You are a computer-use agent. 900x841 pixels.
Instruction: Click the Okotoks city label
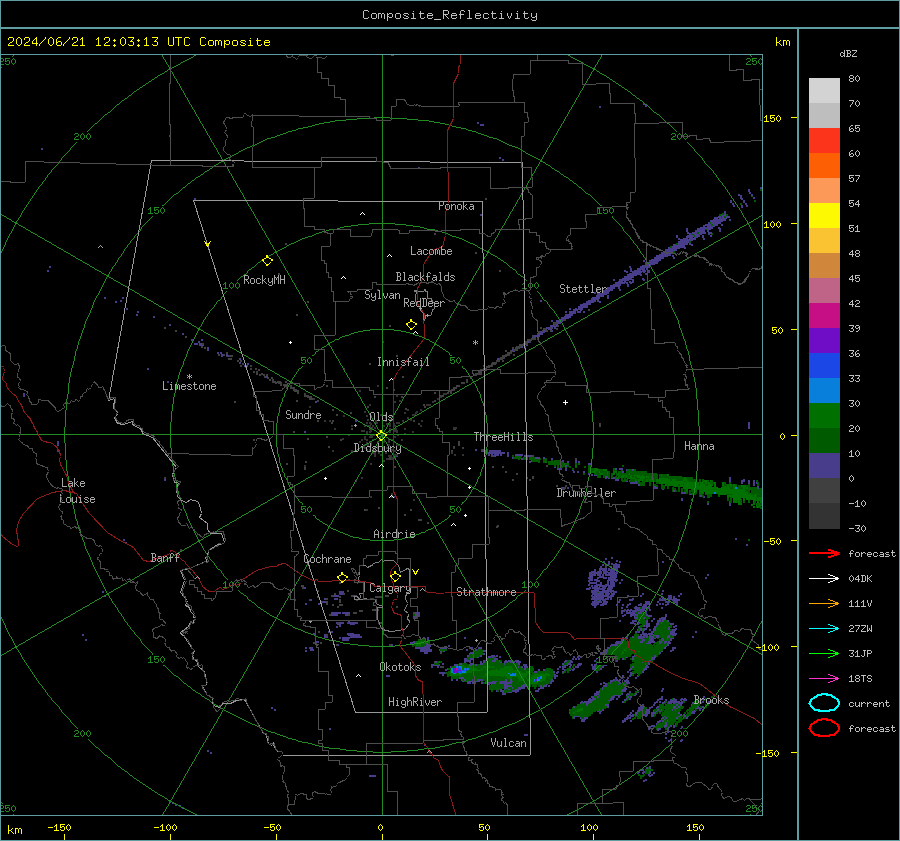[x=400, y=667]
